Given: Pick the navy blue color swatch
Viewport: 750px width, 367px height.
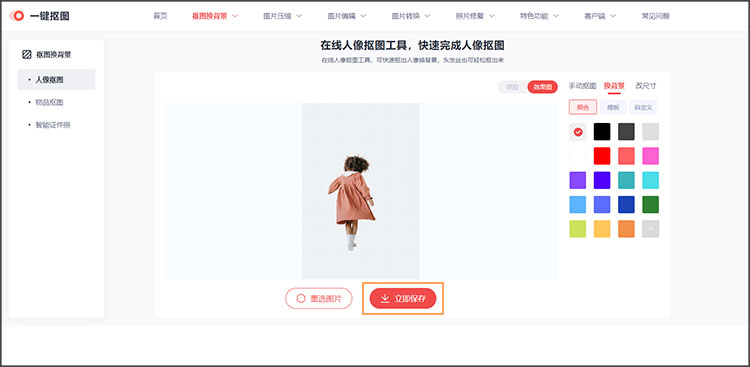Looking at the screenshot, I should [626, 204].
